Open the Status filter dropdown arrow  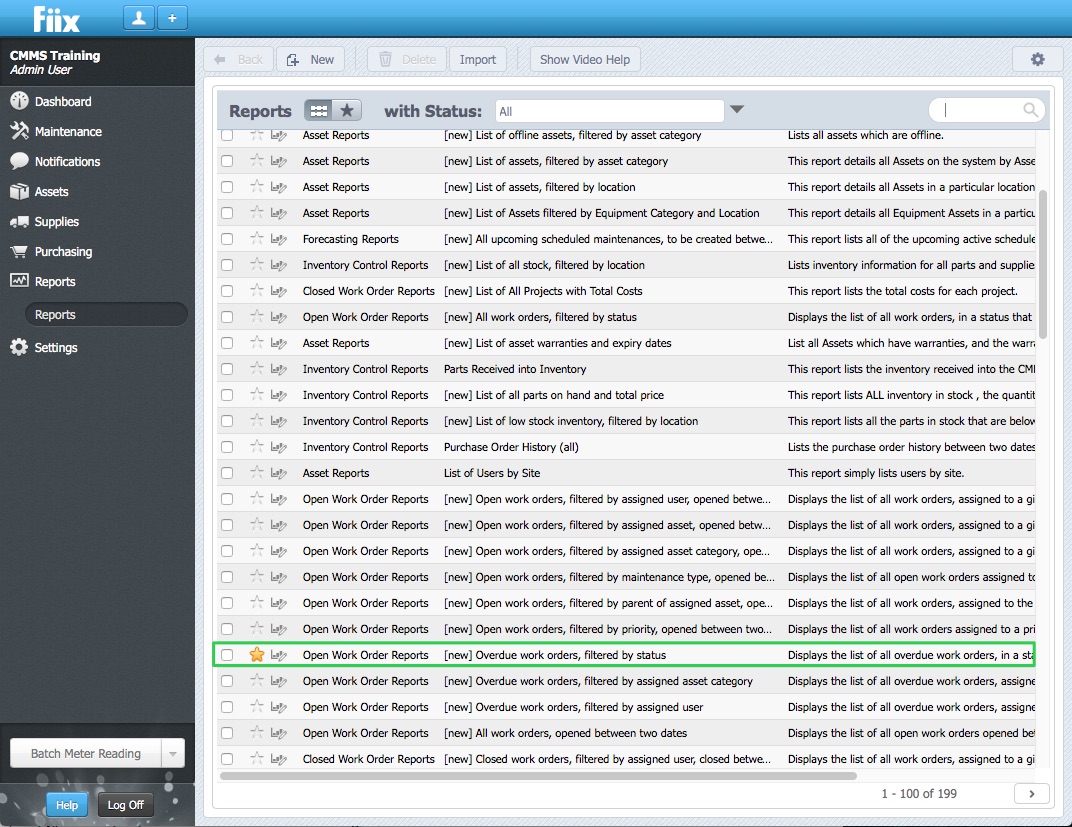coord(736,109)
